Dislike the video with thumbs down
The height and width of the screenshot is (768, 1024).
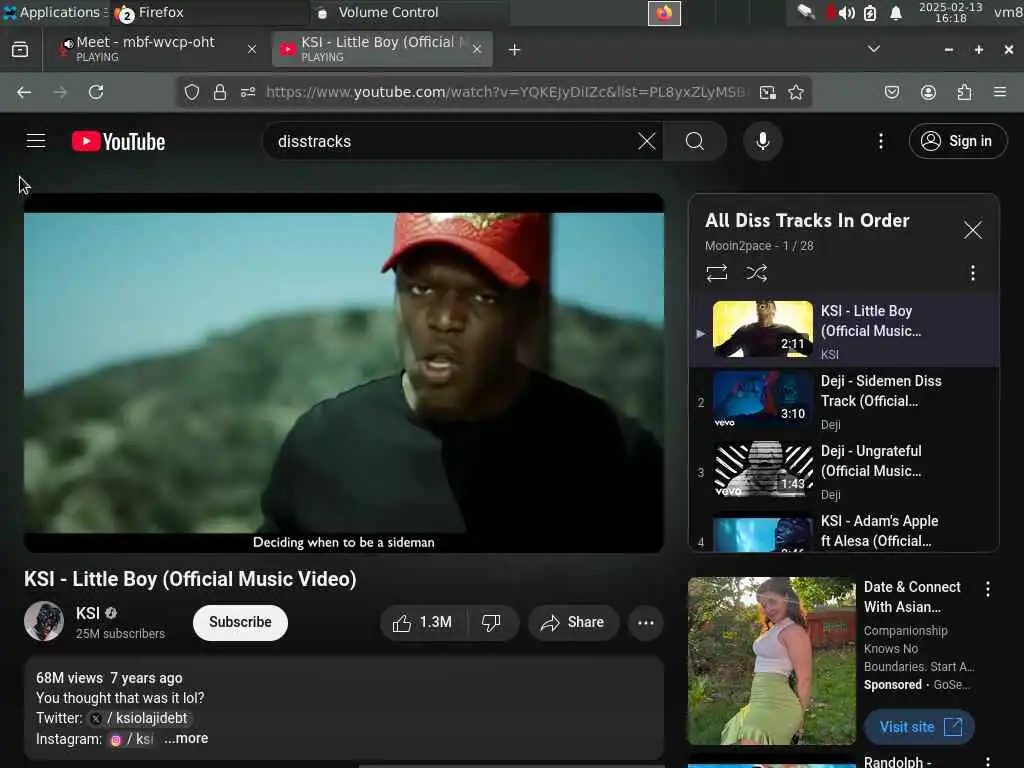point(491,622)
